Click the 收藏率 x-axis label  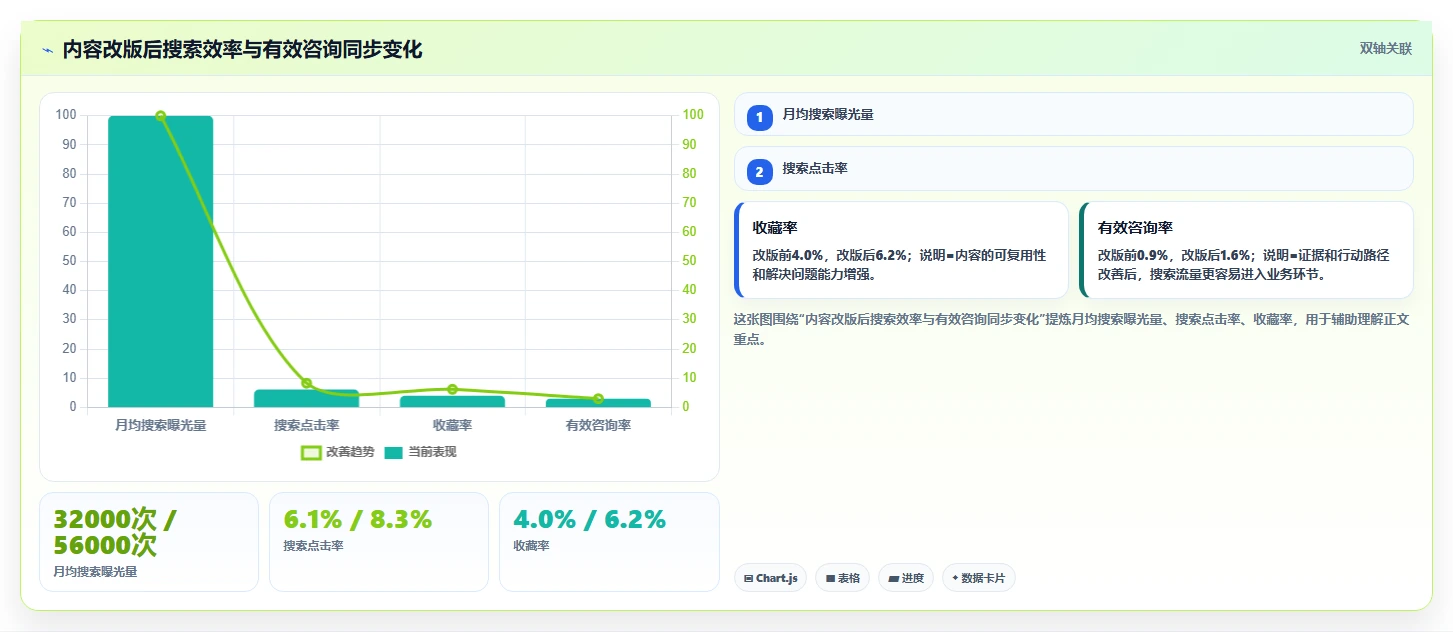452,425
